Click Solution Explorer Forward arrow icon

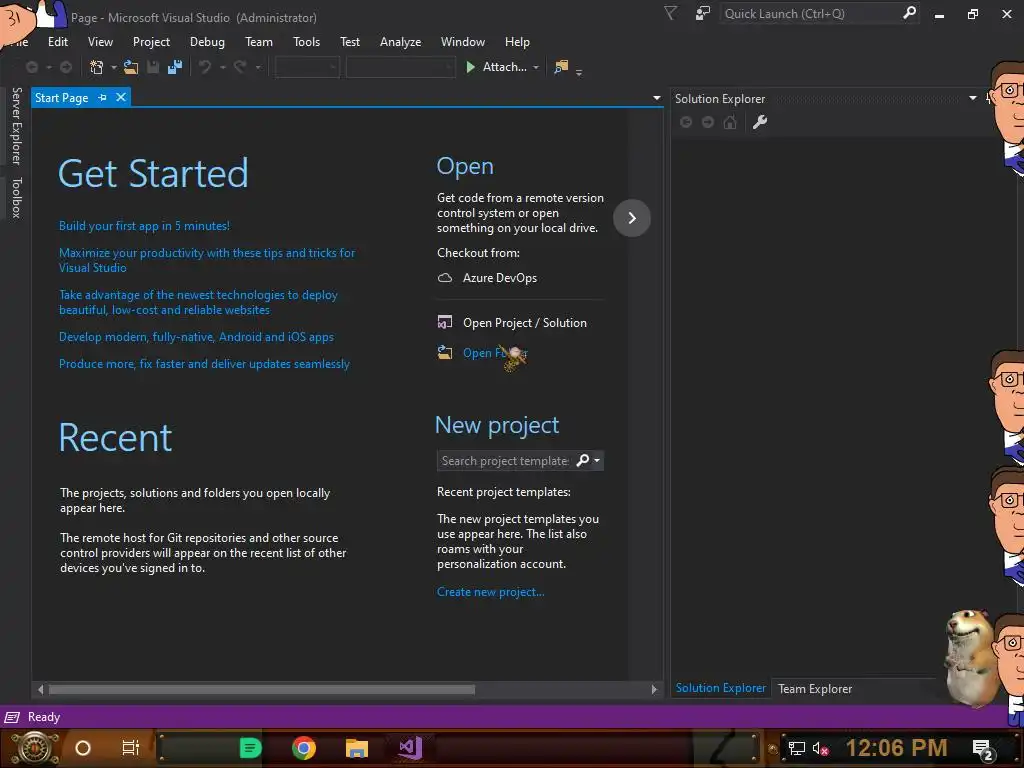tap(708, 122)
